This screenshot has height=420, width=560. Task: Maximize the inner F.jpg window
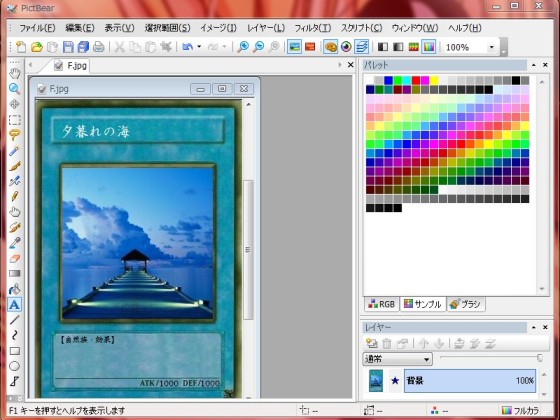click(222, 89)
